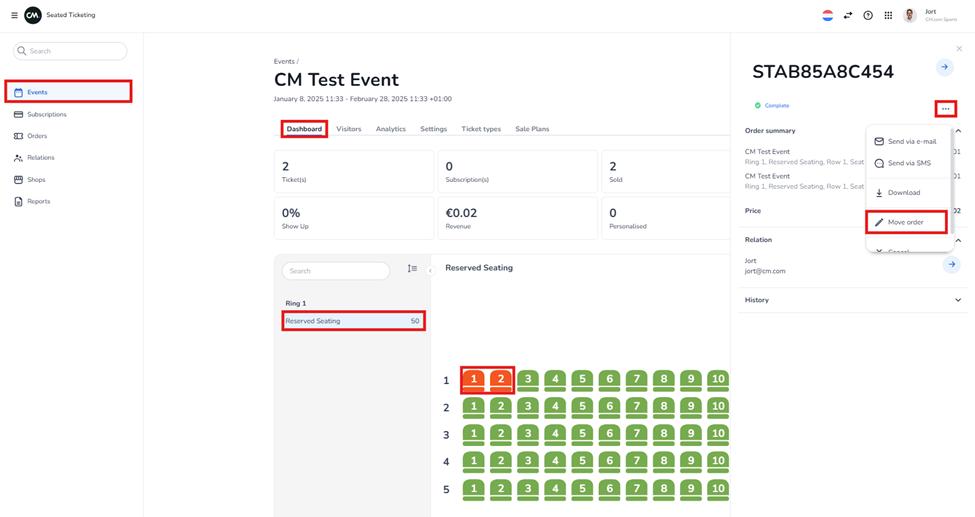This screenshot has width=975, height=517.
Task: Go to Subscriptions in the sidebar
Action: click(46, 114)
